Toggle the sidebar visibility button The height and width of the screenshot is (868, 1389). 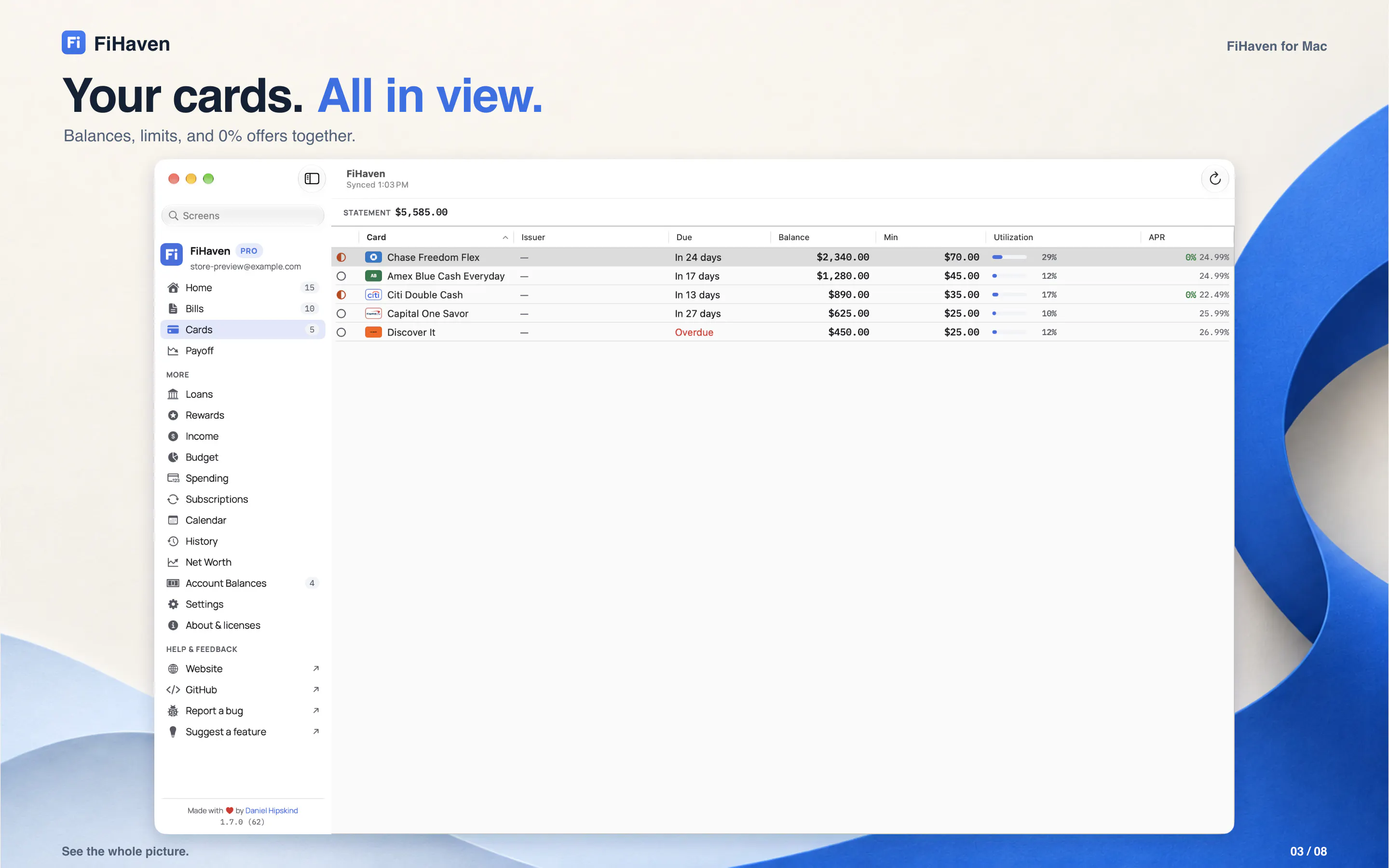(312, 178)
